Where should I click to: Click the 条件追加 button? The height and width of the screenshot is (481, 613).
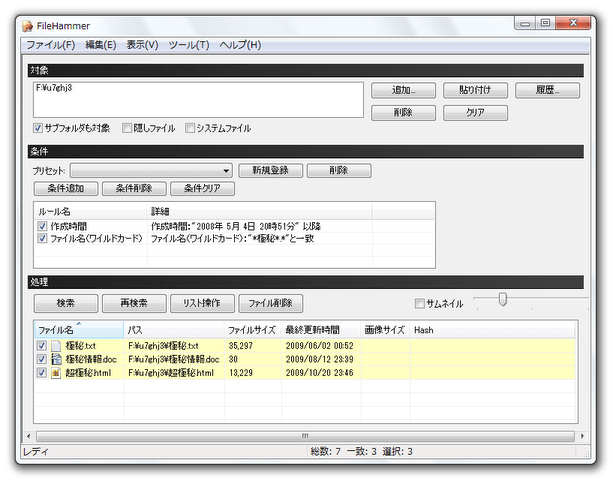pos(66,188)
